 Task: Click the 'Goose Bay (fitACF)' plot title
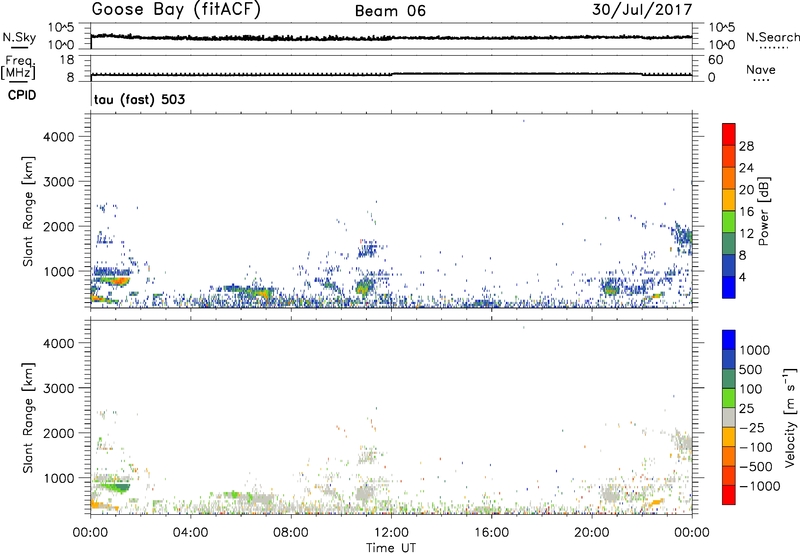[x=176, y=10]
